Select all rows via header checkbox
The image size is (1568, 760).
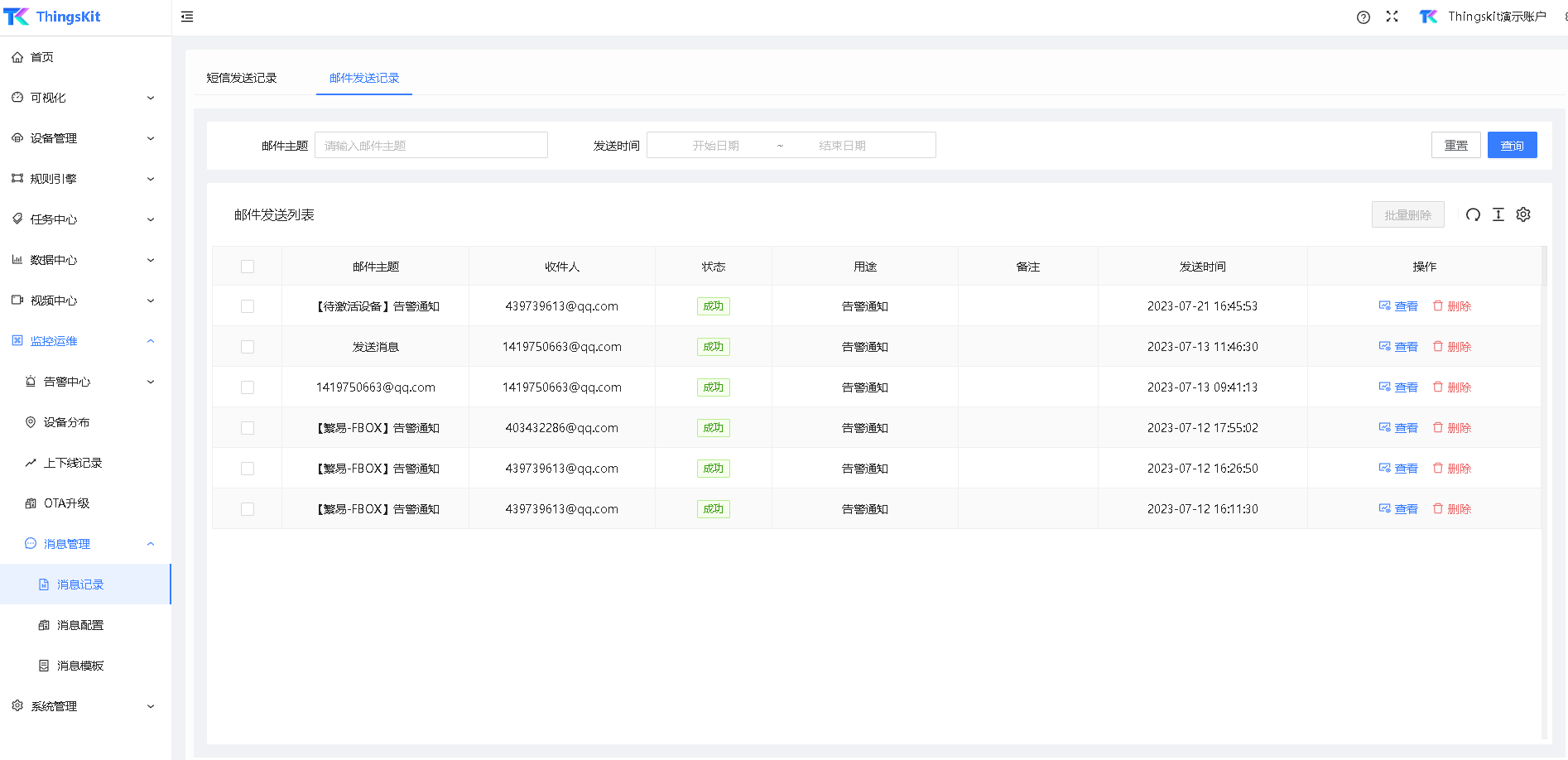pyautogui.click(x=248, y=267)
